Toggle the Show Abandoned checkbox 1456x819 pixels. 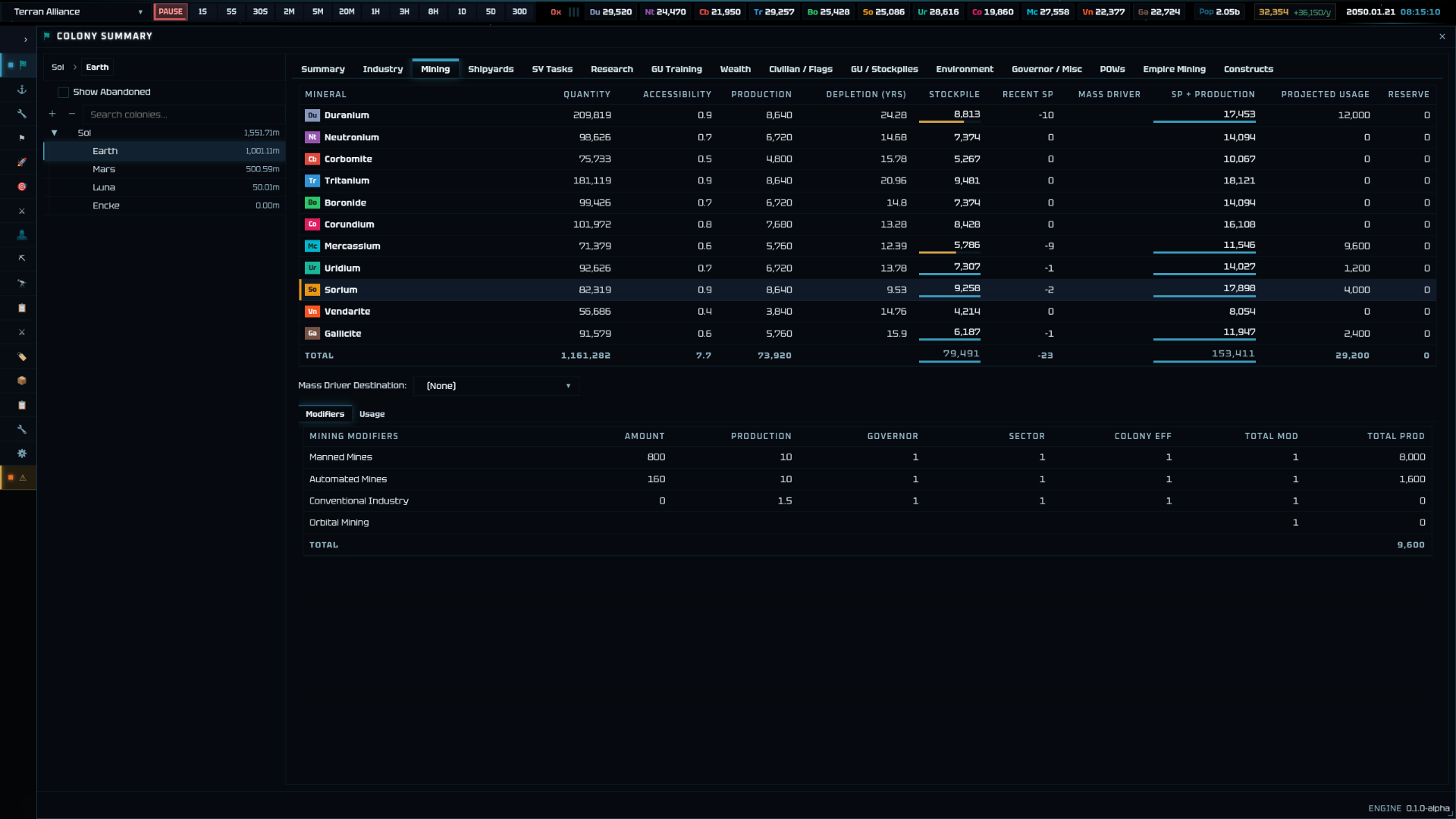(64, 93)
